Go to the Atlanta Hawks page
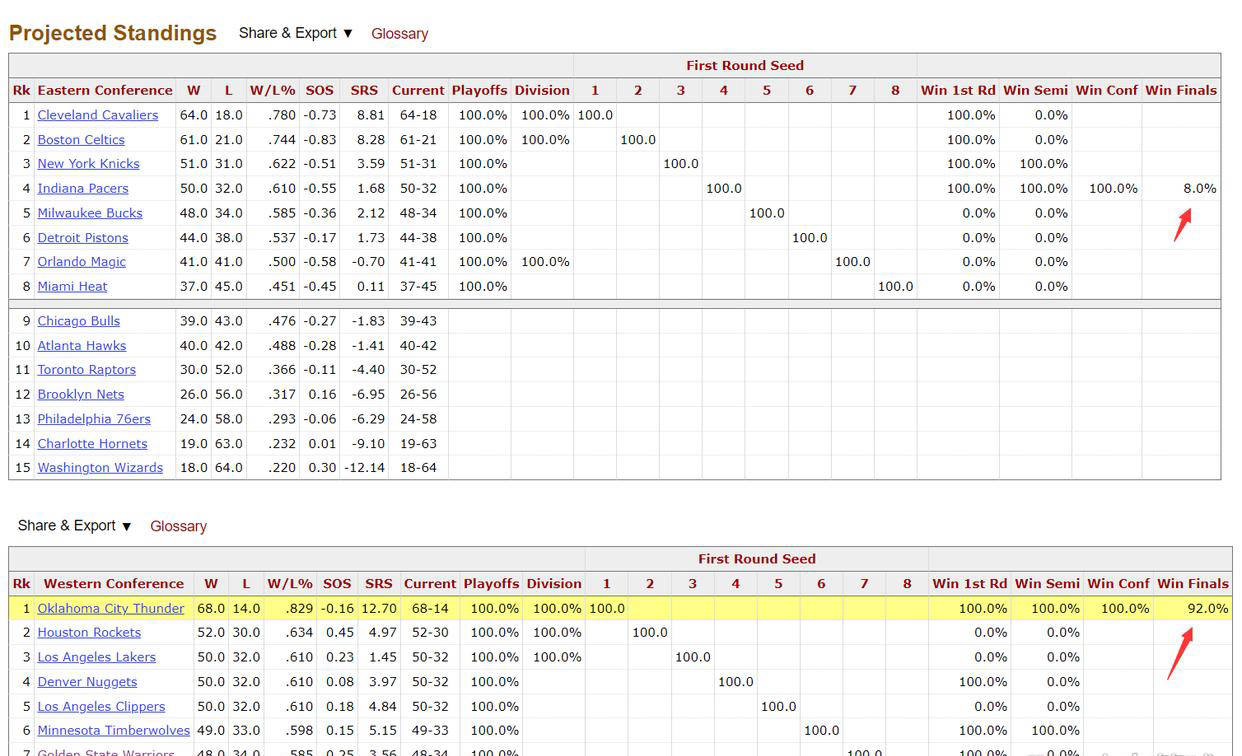1242x756 pixels. (x=82, y=346)
